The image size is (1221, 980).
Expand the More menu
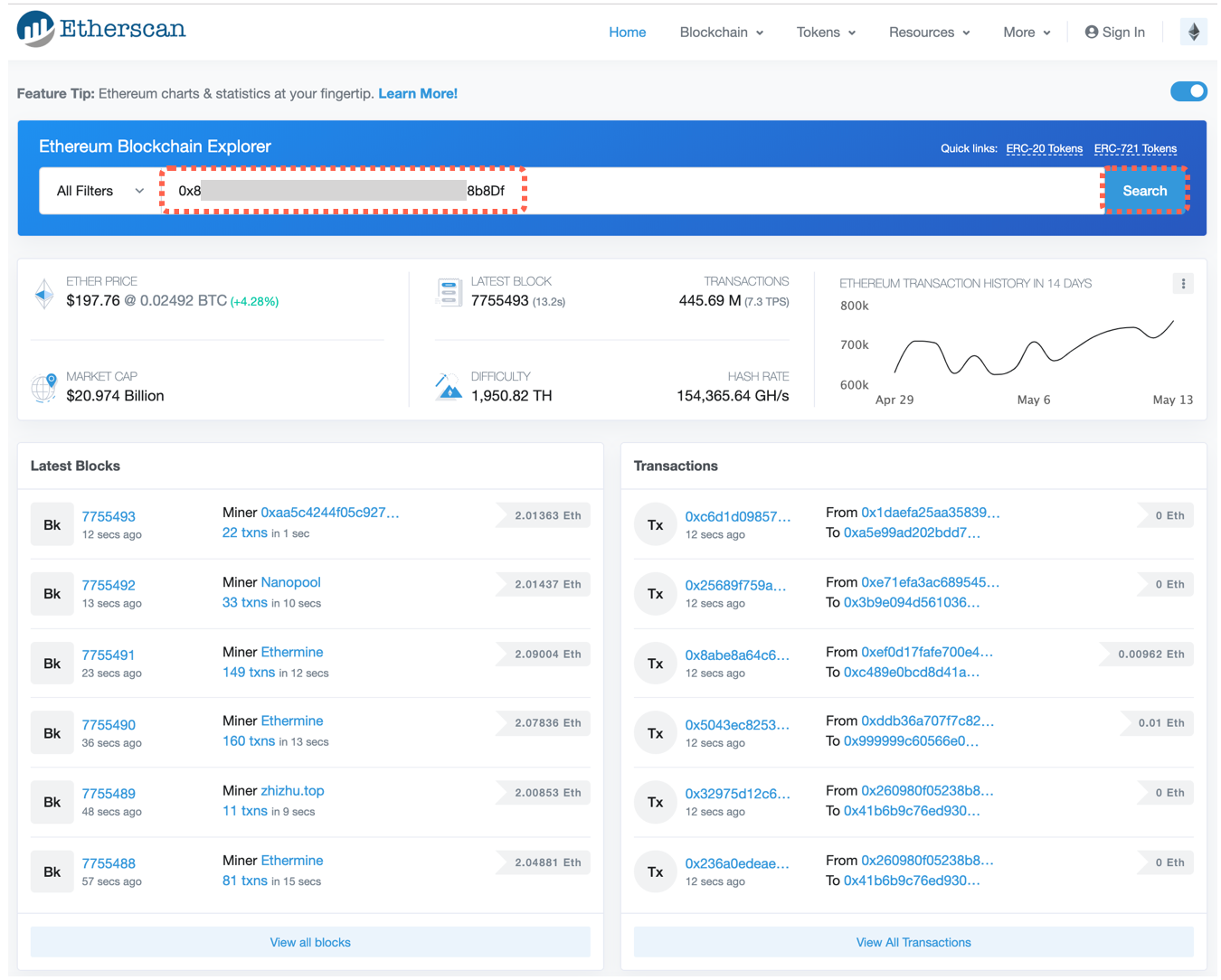(x=1027, y=33)
